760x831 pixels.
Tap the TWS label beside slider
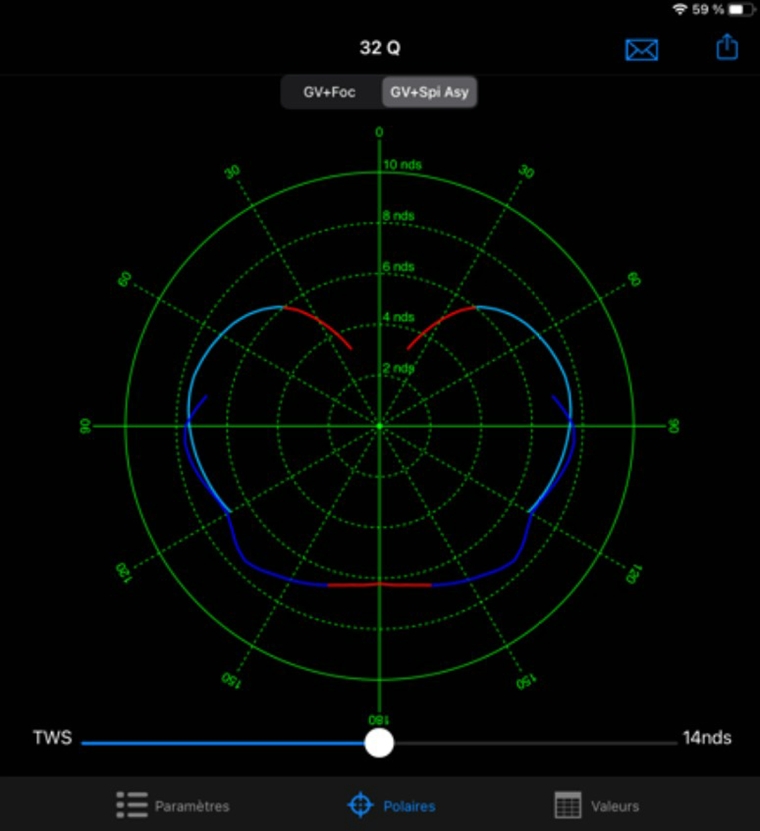click(x=52, y=738)
